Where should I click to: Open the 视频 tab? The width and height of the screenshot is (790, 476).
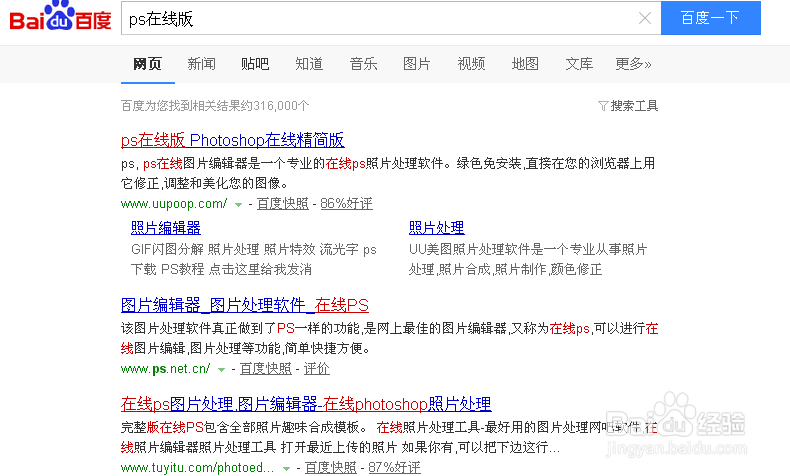click(471, 64)
